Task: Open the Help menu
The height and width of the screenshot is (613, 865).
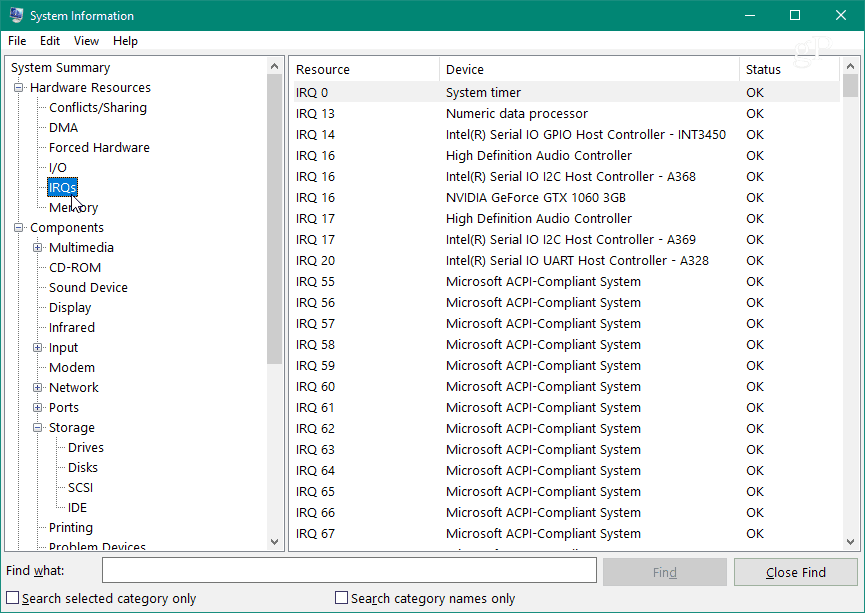Action: pyautogui.click(x=125, y=41)
